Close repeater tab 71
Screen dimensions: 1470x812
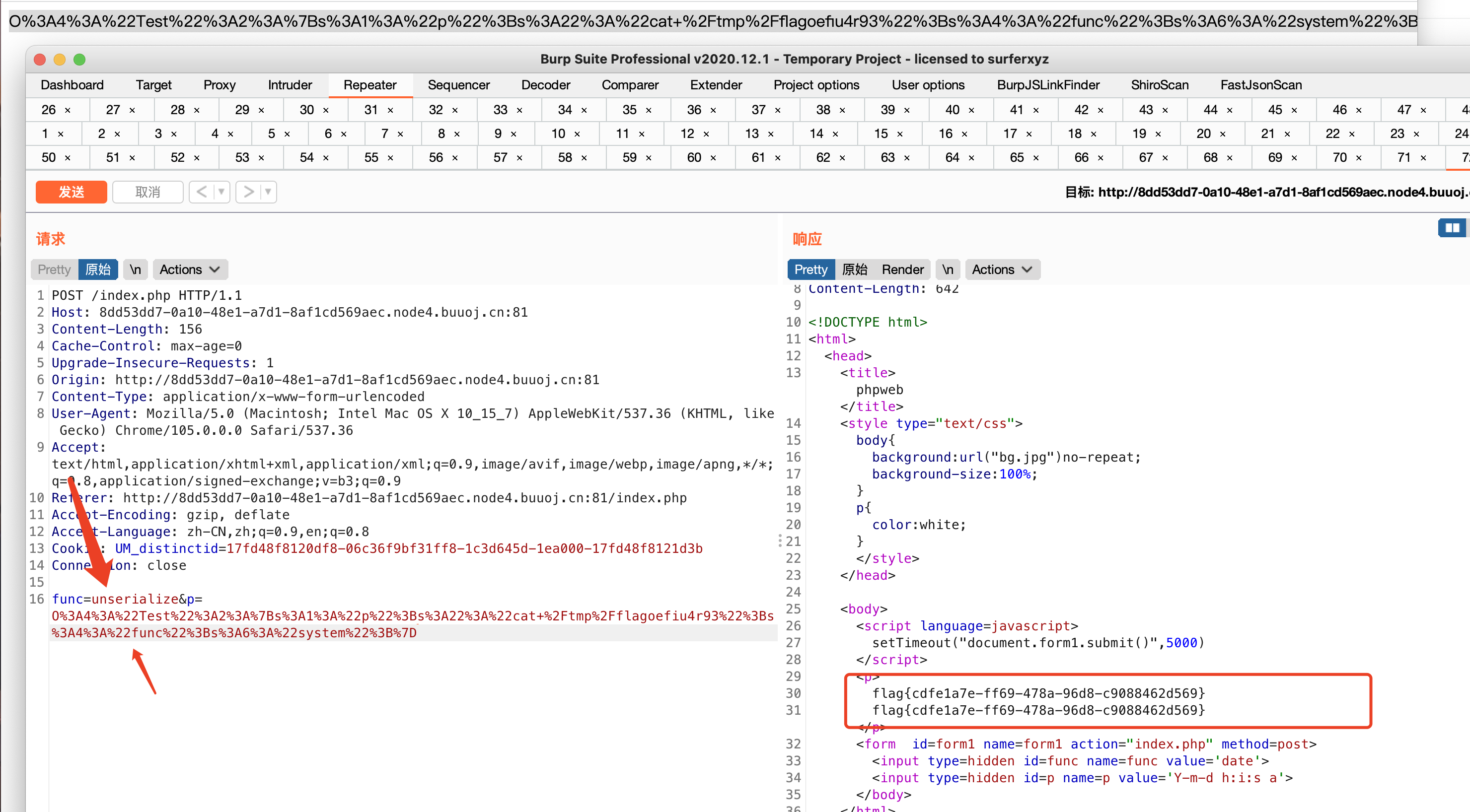coord(1423,158)
